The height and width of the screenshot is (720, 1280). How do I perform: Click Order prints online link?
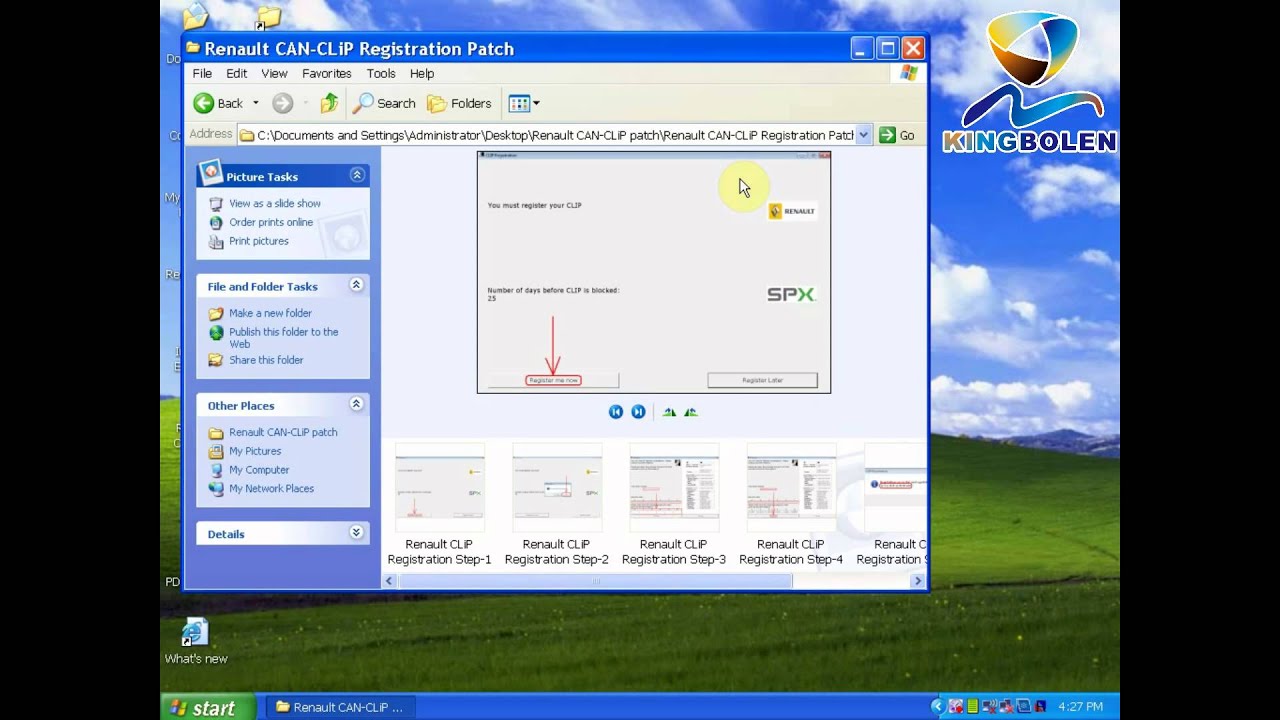click(x=271, y=222)
